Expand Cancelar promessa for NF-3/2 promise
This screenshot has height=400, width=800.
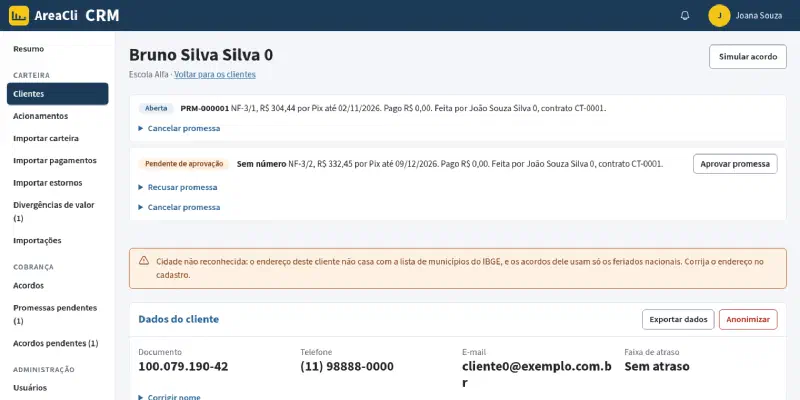point(179,207)
